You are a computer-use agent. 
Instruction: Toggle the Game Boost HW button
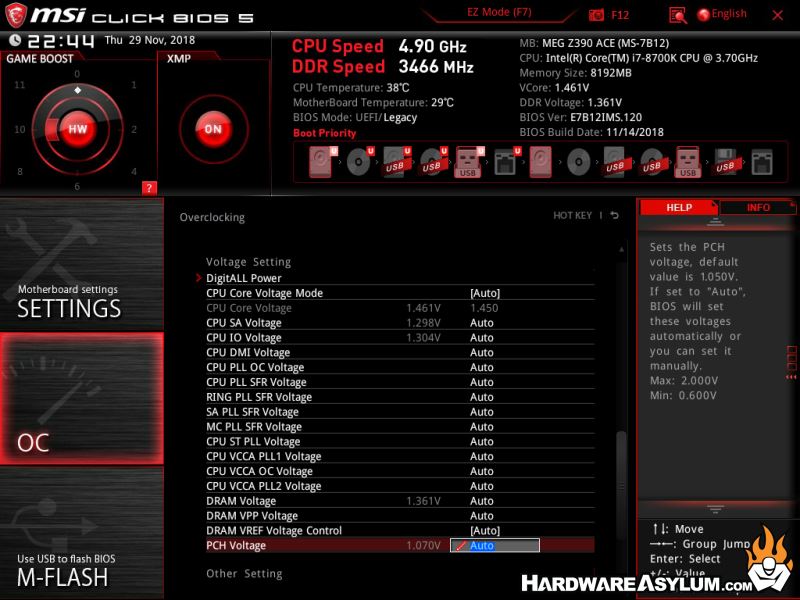[x=77, y=129]
